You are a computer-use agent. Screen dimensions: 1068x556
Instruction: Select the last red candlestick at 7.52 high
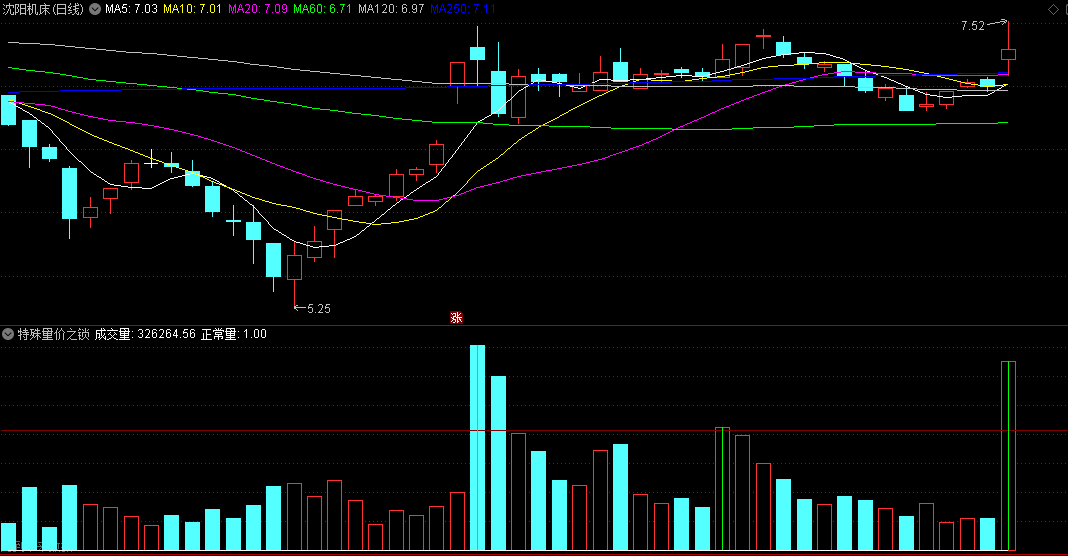(x=1008, y=55)
